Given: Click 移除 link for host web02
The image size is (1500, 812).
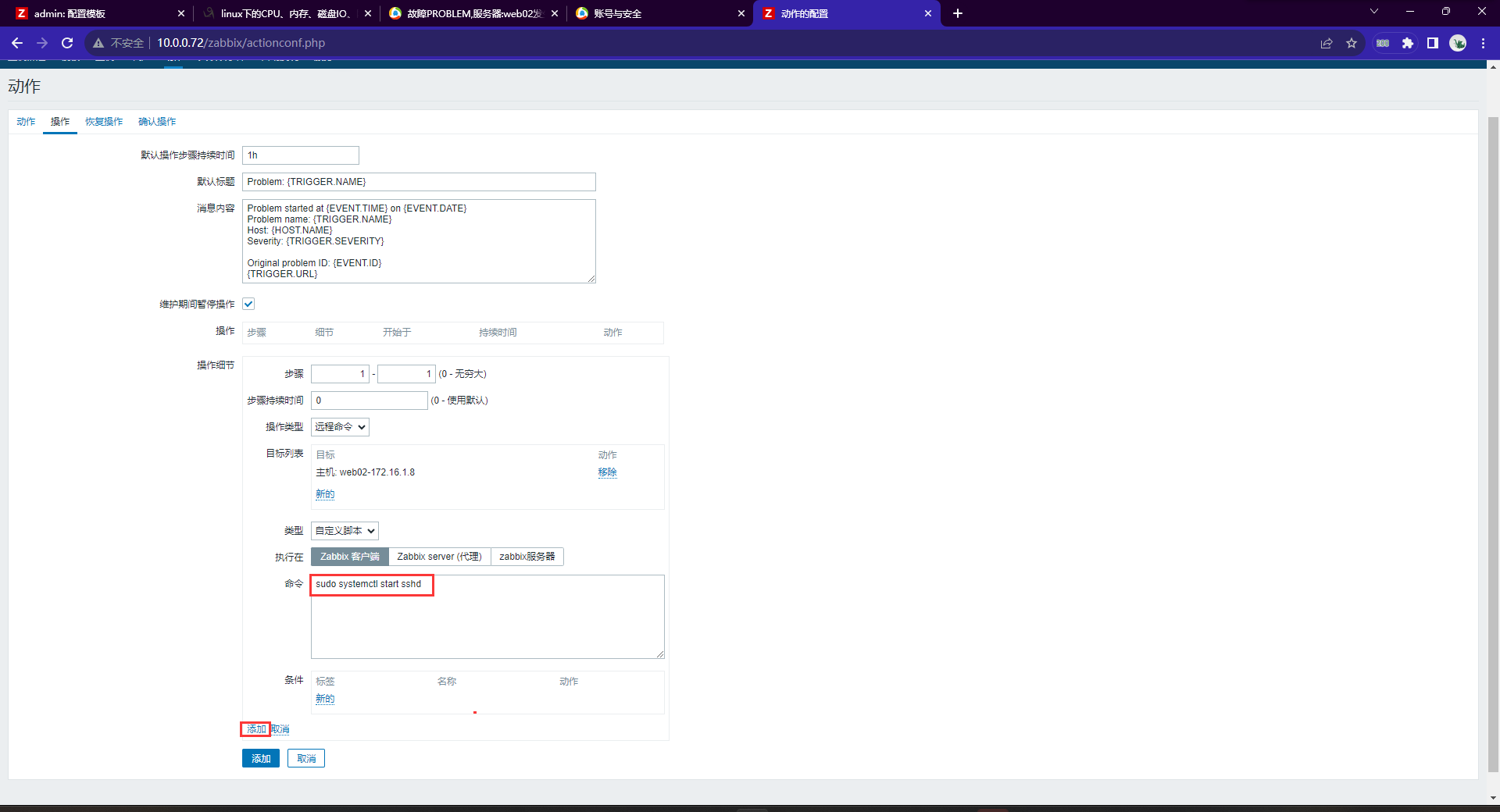Looking at the screenshot, I should 607,472.
